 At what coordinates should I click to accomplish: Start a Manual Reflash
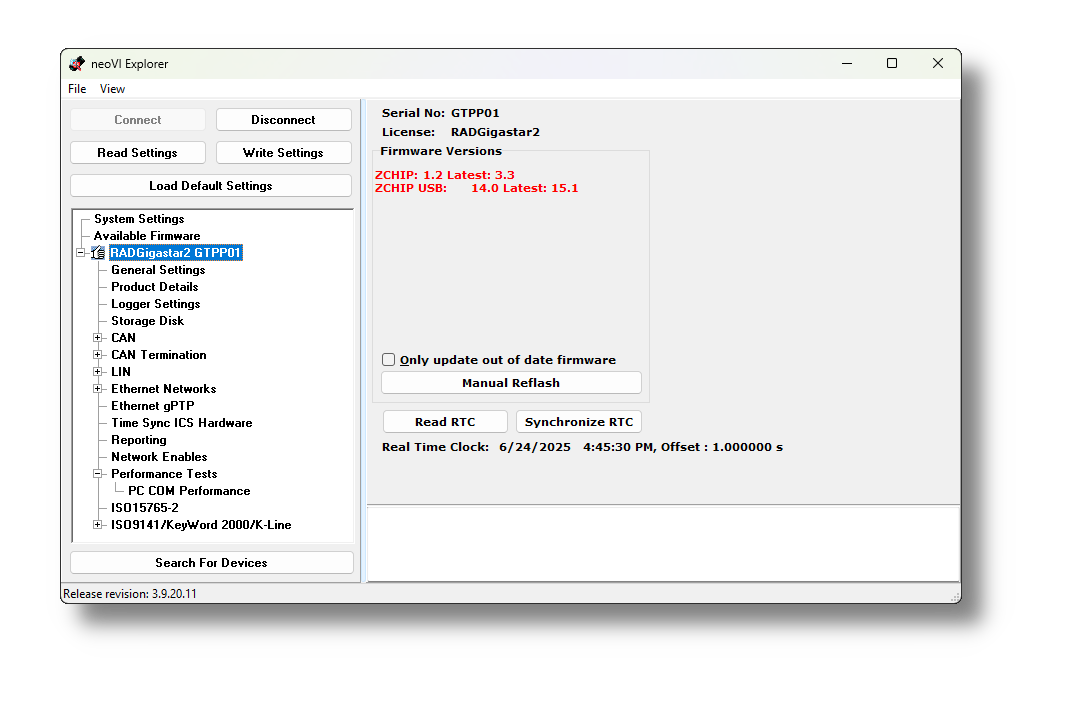(x=510, y=382)
